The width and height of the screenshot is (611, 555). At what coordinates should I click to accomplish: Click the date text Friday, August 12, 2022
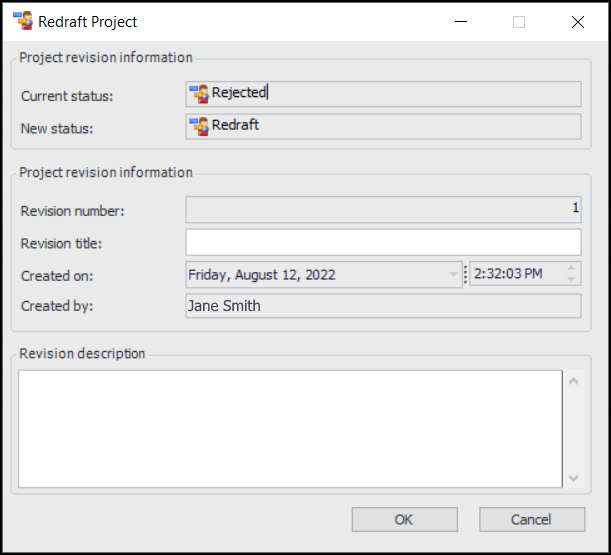(262, 274)
